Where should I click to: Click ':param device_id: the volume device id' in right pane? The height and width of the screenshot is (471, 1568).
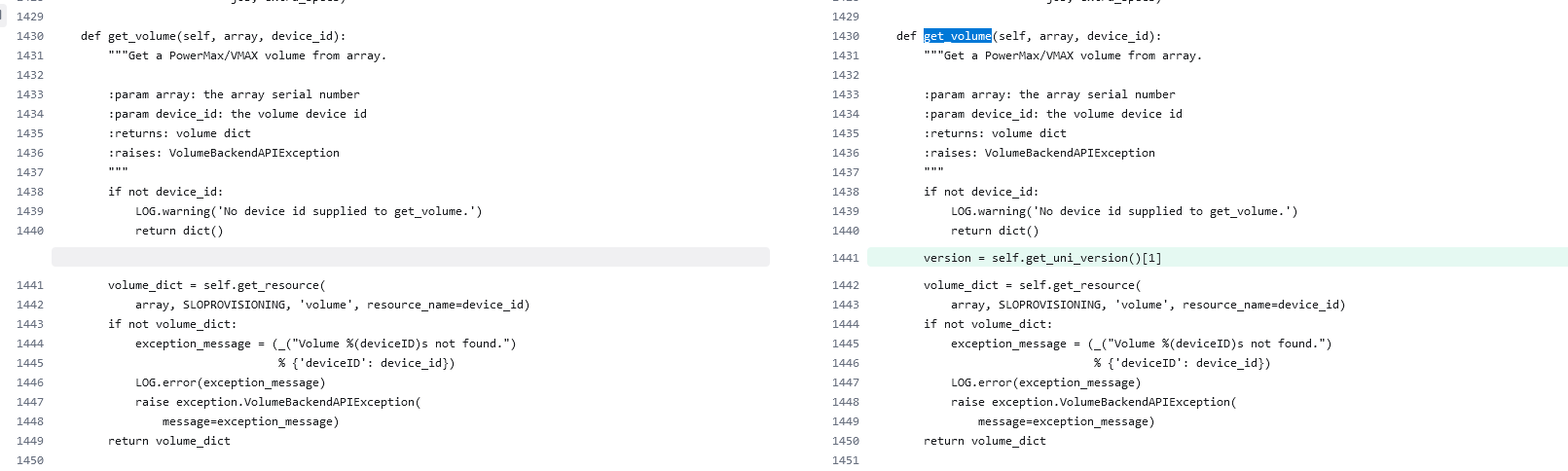tap(1053, 114)
